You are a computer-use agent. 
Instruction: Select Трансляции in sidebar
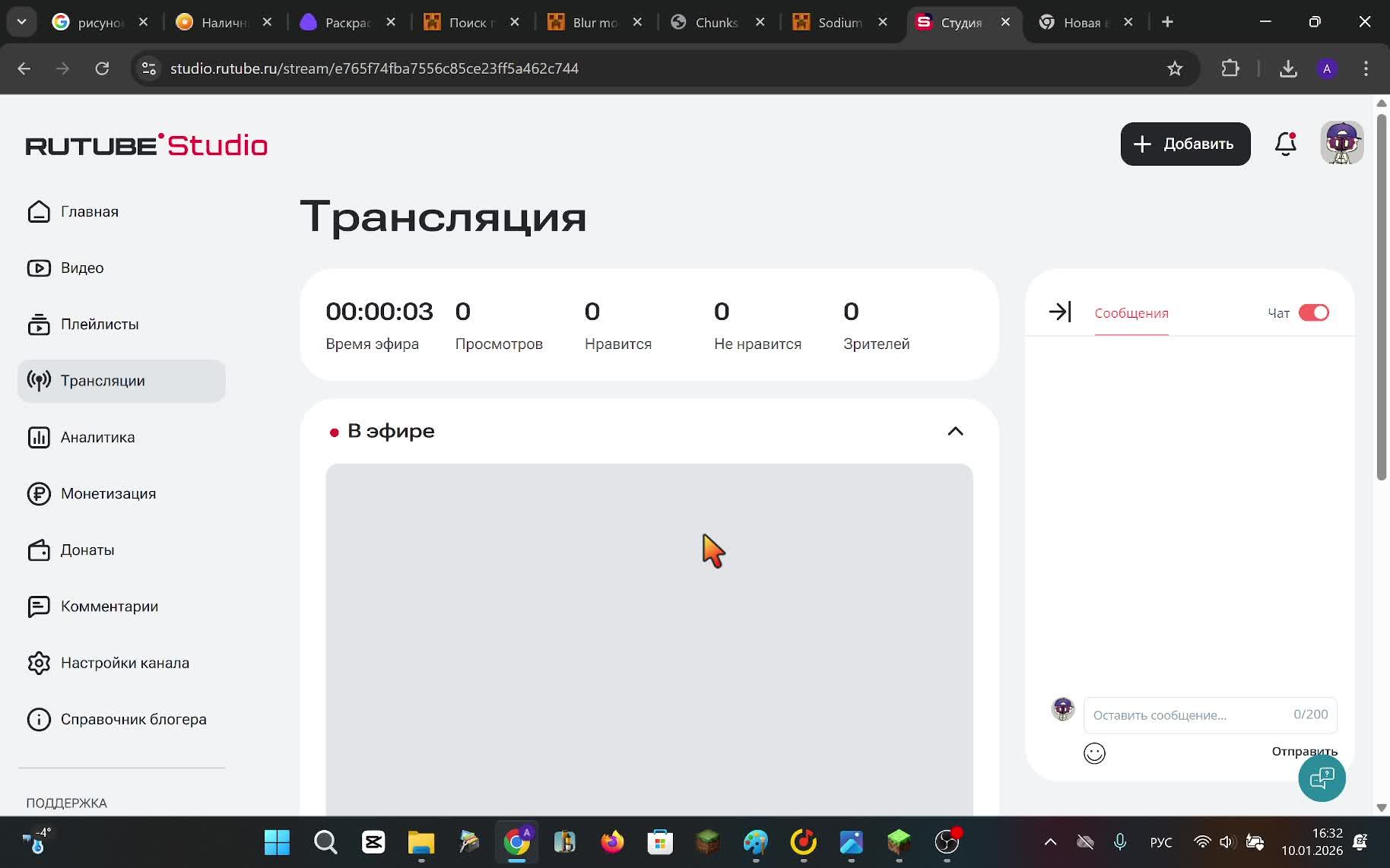click(x=122, y=381)
